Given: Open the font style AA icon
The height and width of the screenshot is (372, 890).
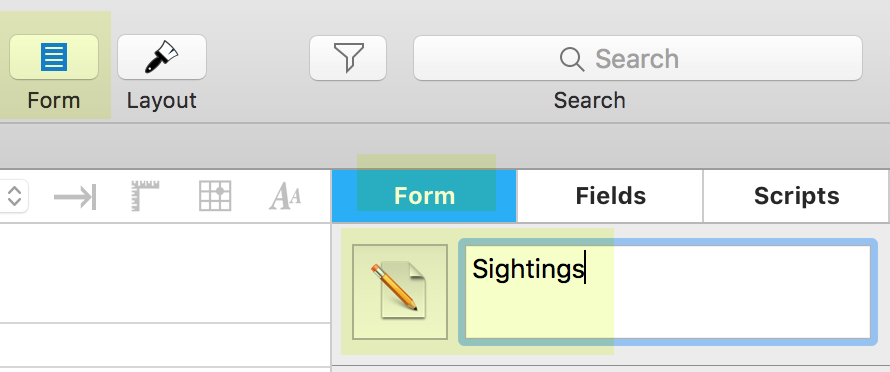Looking at the screenshot, I should point(285,197).
